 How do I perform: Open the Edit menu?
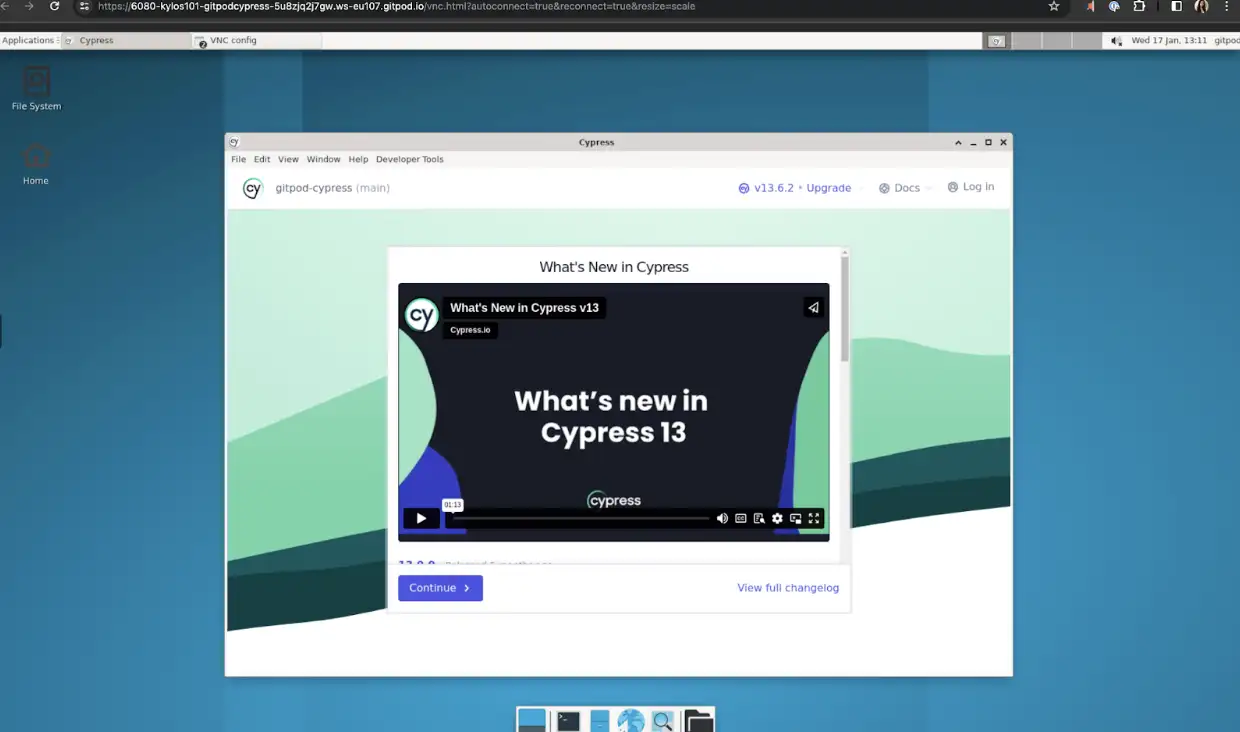262,159
